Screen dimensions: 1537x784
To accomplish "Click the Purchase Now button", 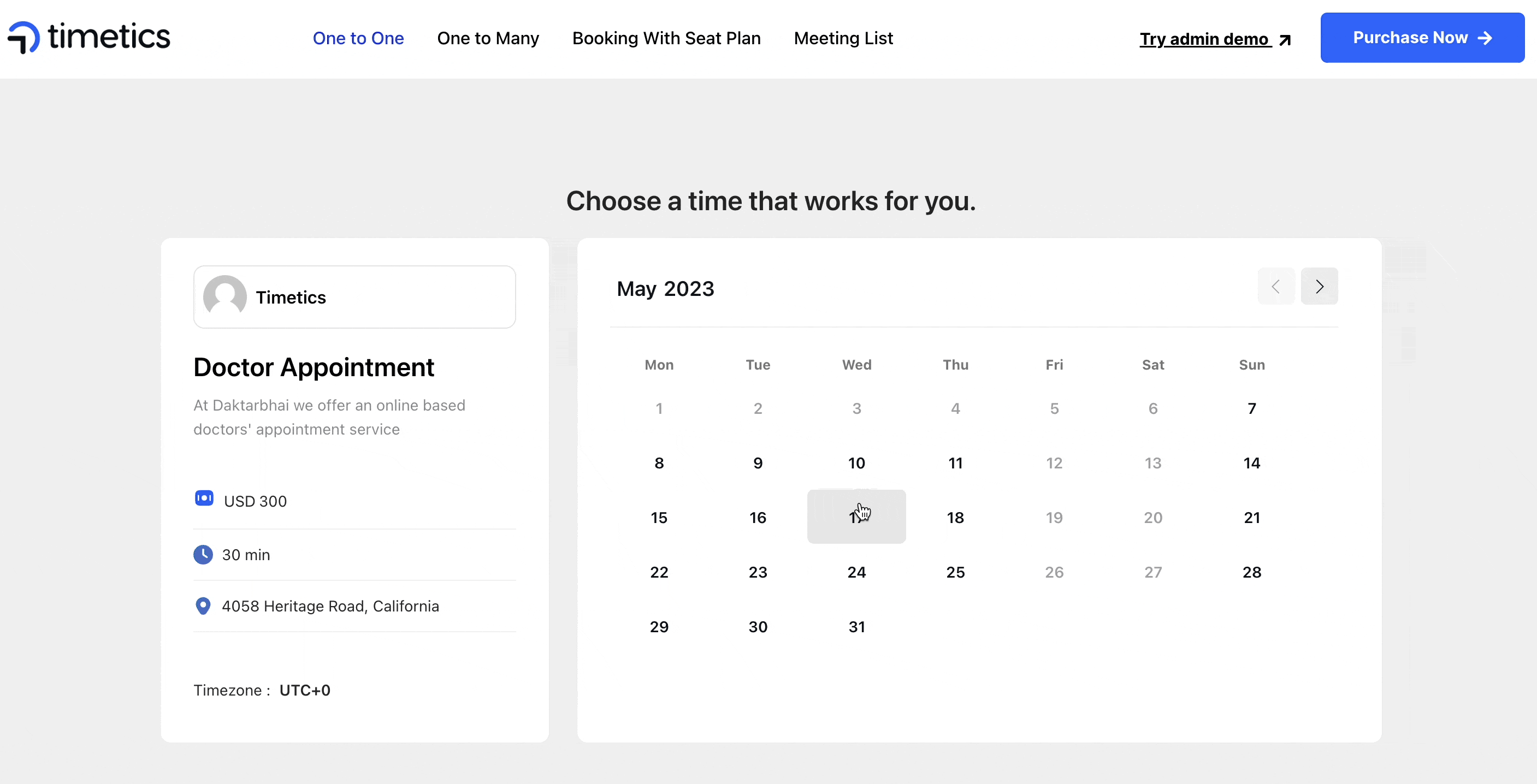I will 1422,38.
